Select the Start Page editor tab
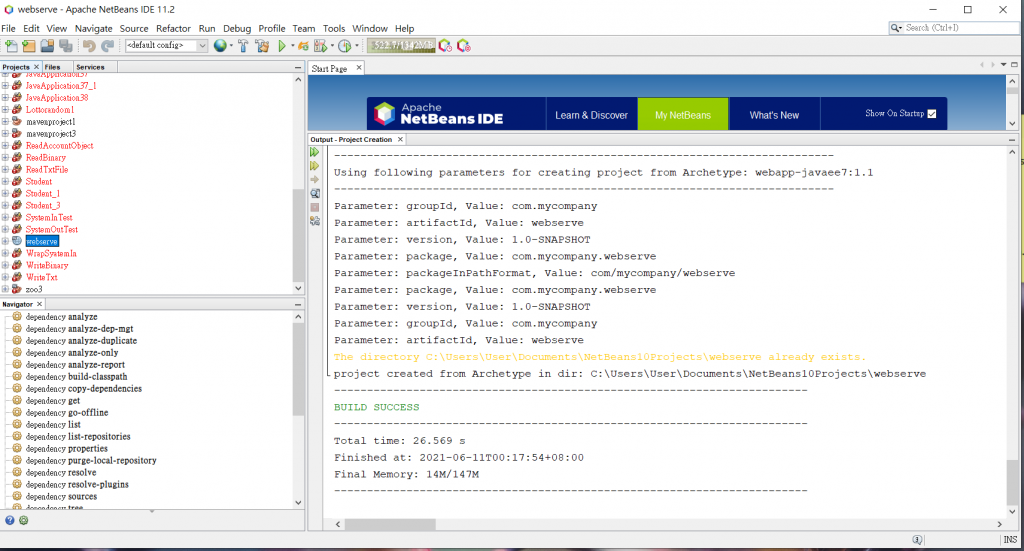 [329, 69]
